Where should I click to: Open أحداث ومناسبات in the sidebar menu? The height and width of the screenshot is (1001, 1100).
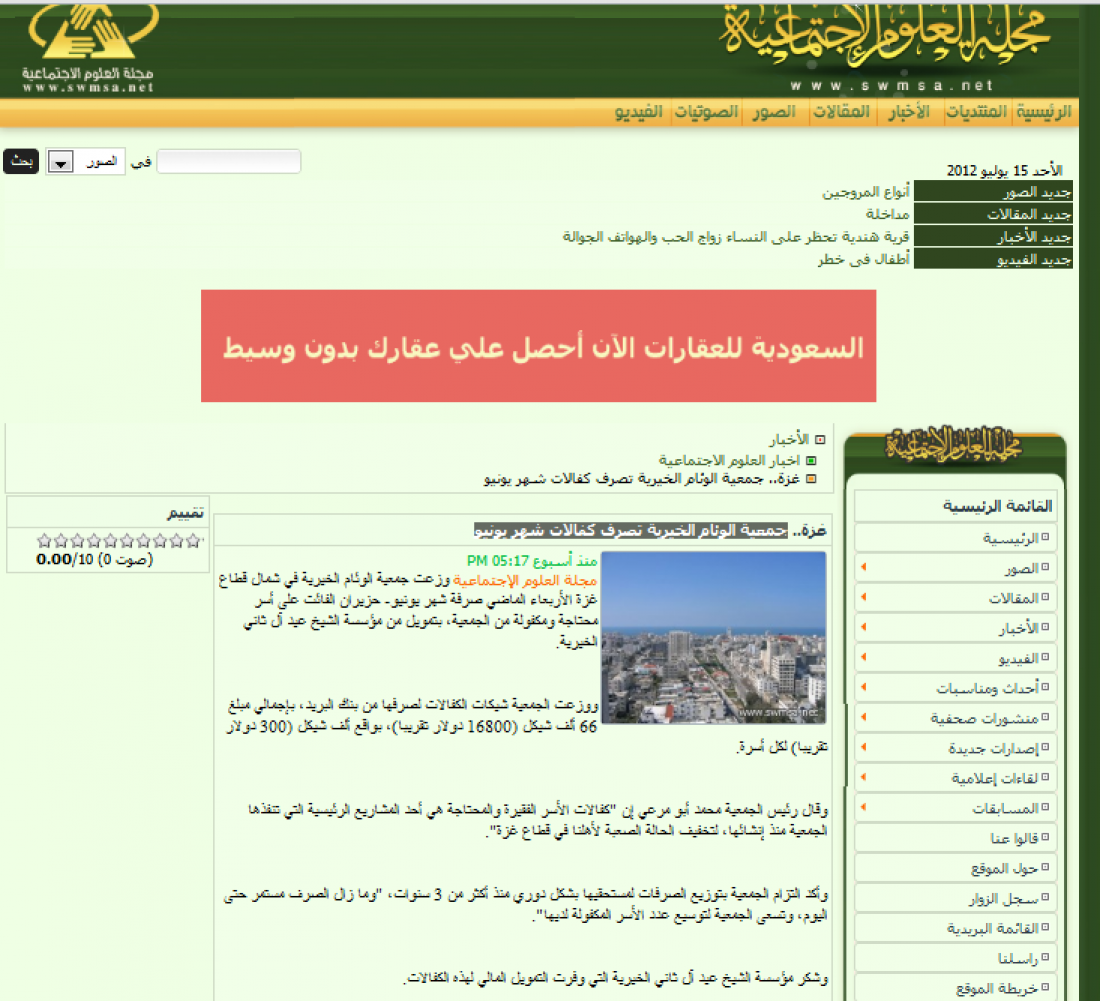point(955,688)
